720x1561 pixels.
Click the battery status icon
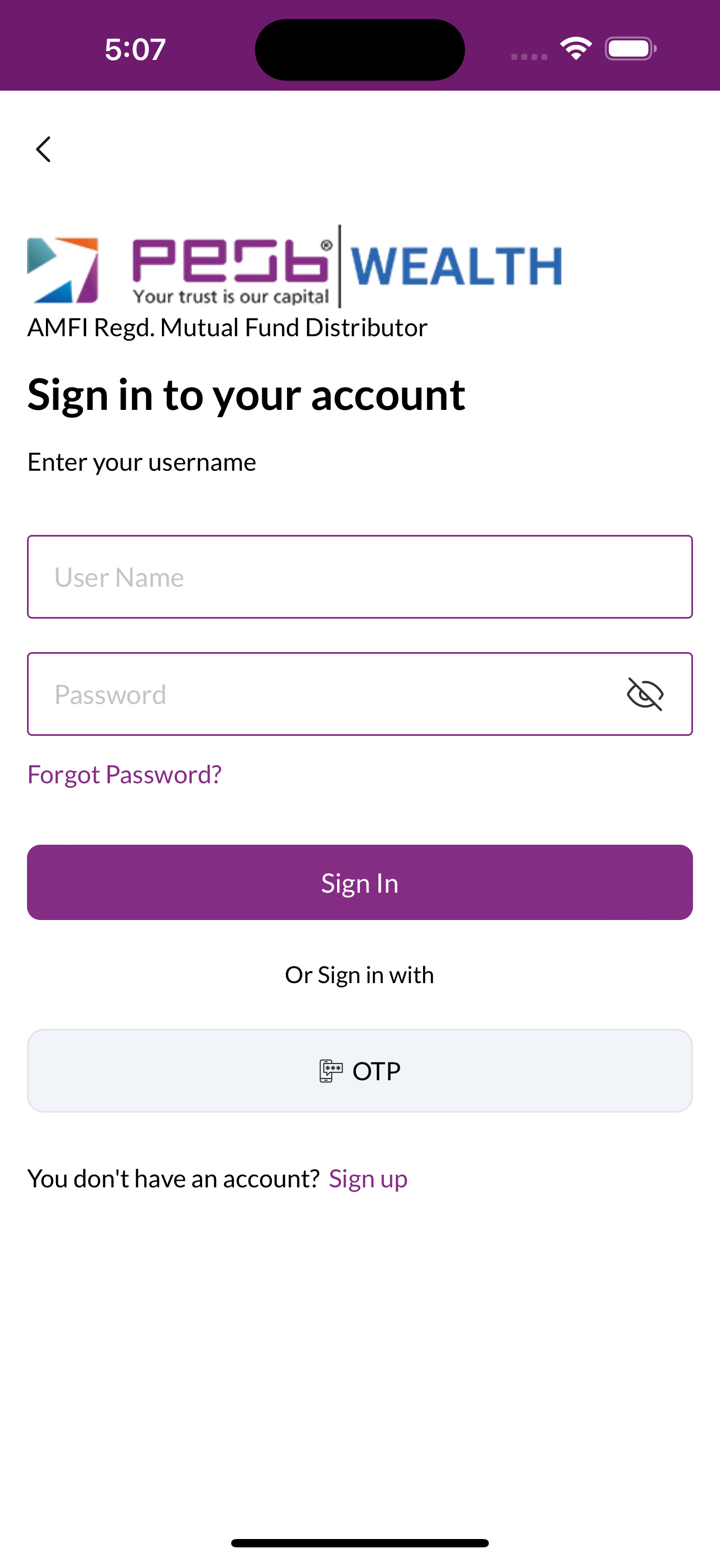click(x=630, y=48)
